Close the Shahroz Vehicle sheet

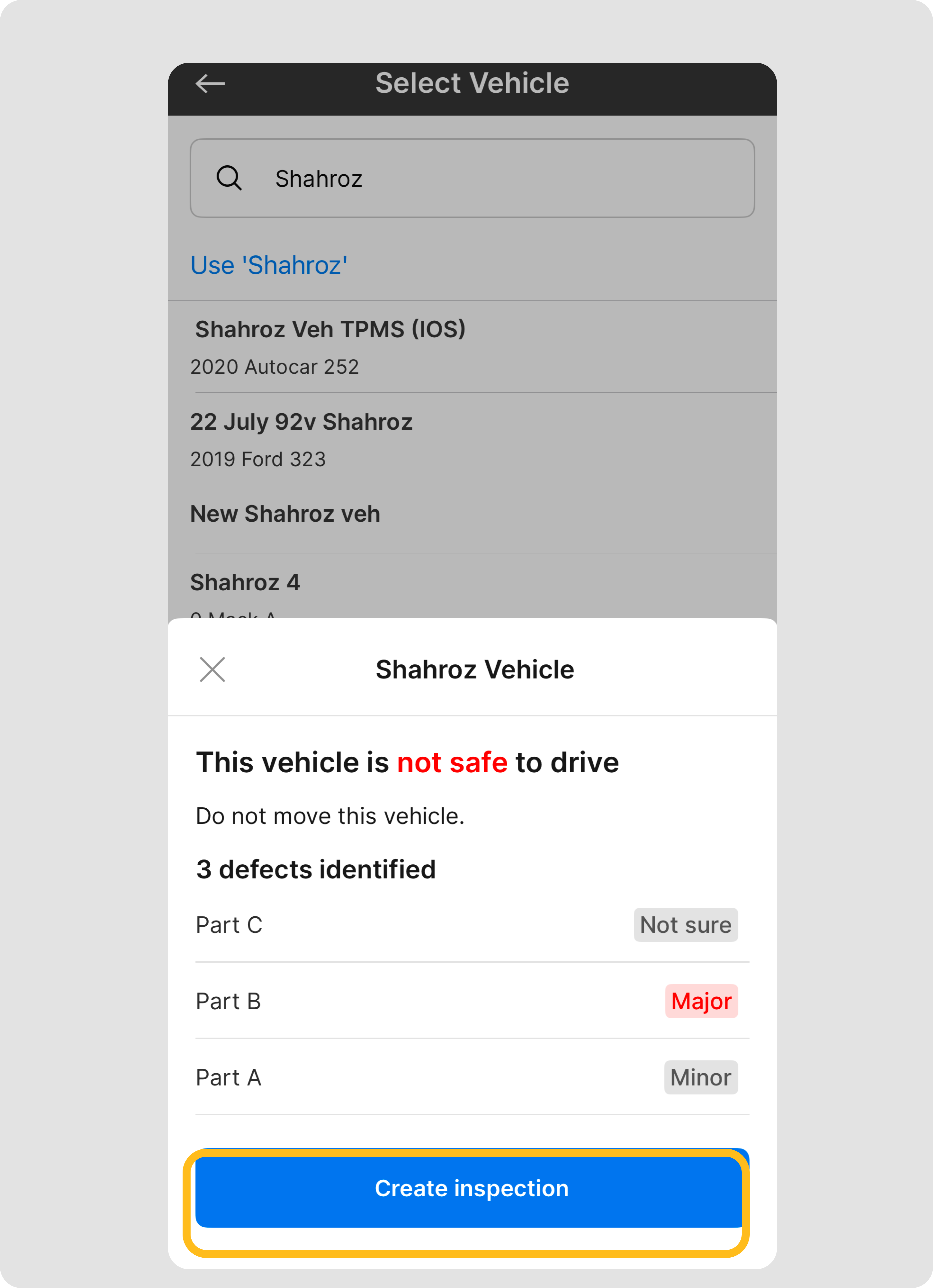[212, 670]
